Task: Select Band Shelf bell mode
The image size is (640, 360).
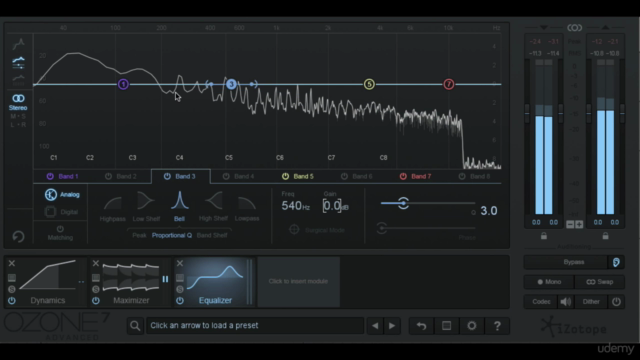Action: coord(212,236)
